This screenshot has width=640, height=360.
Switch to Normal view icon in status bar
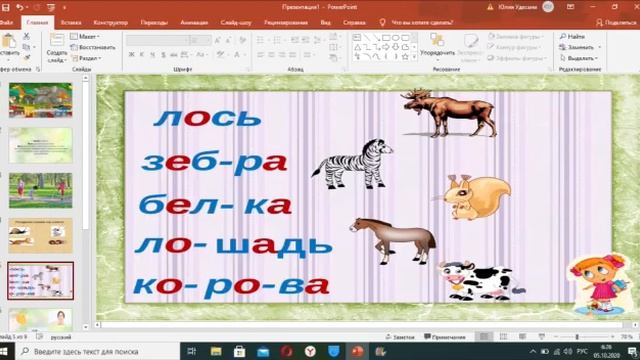[484, 337]
